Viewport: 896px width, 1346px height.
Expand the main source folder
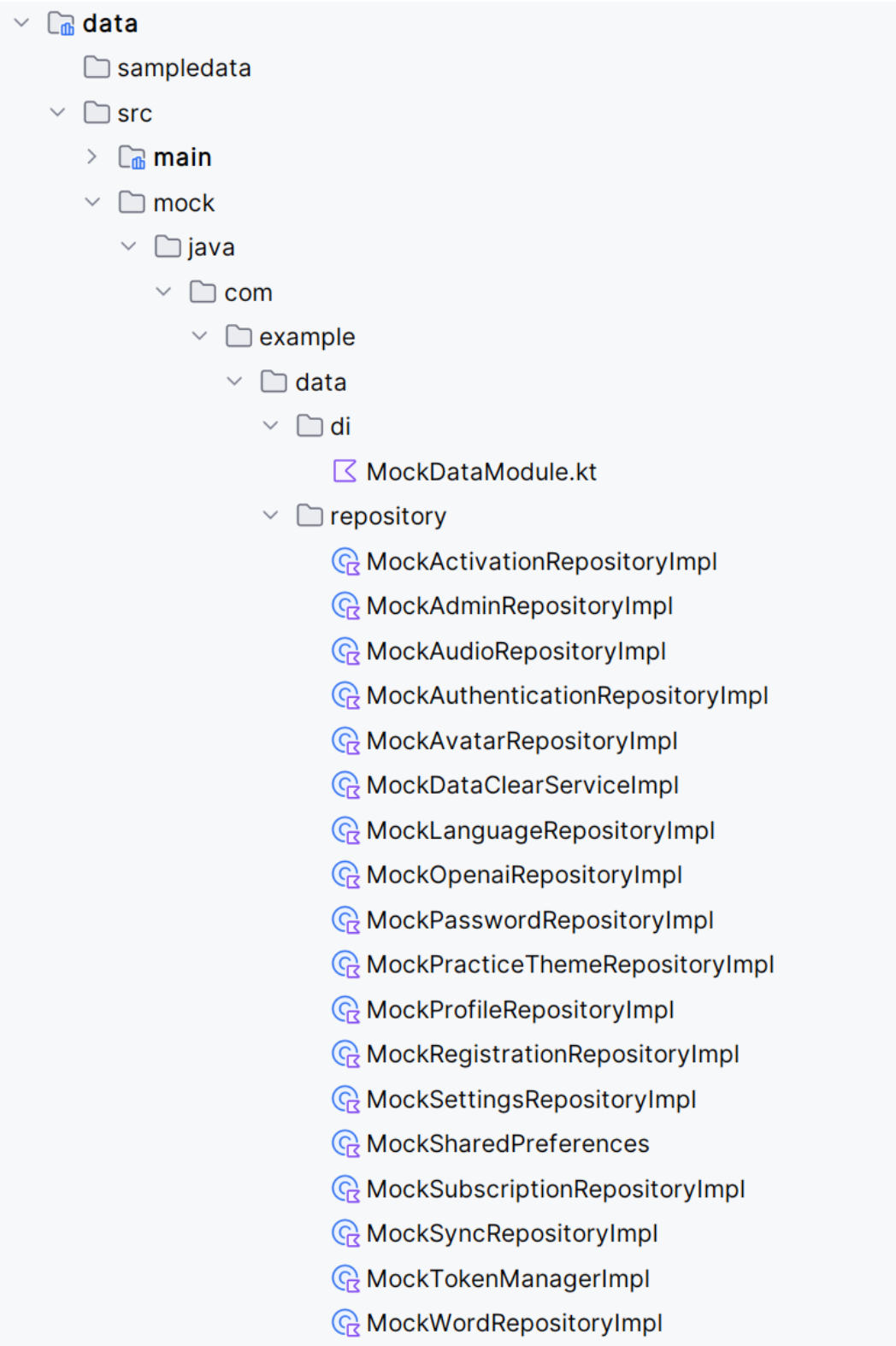pos(92,157)
